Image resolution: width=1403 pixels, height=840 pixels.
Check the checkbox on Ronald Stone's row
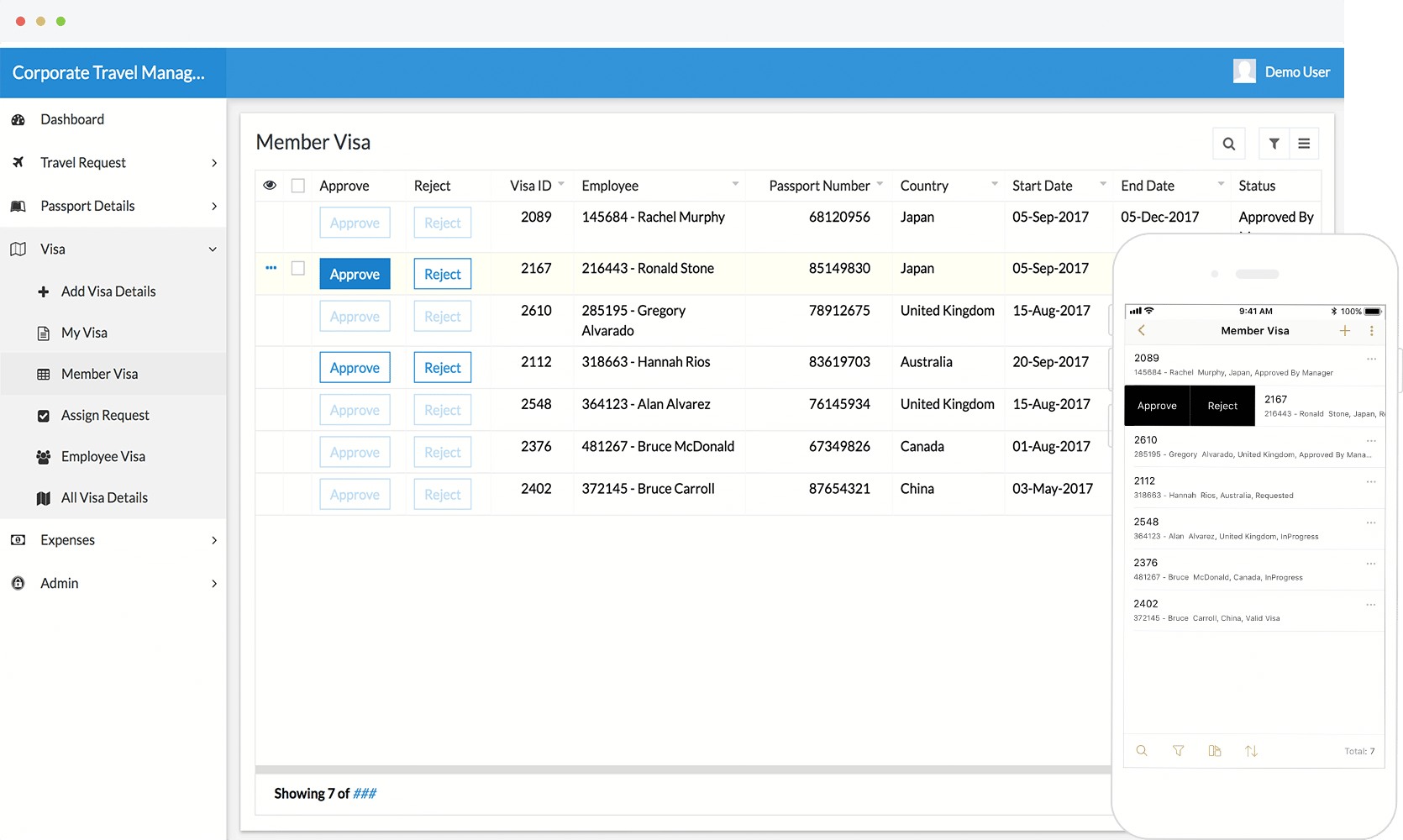(x=298, y=268)
